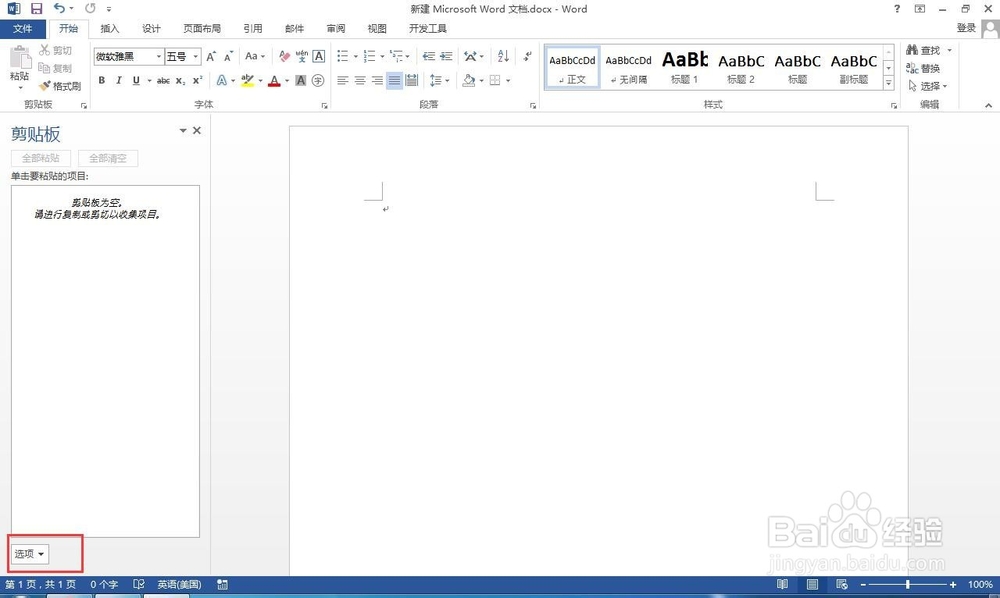Screen dimensions: 1000x598
Task: Apply the 无间隔 style
Action: 629,68
